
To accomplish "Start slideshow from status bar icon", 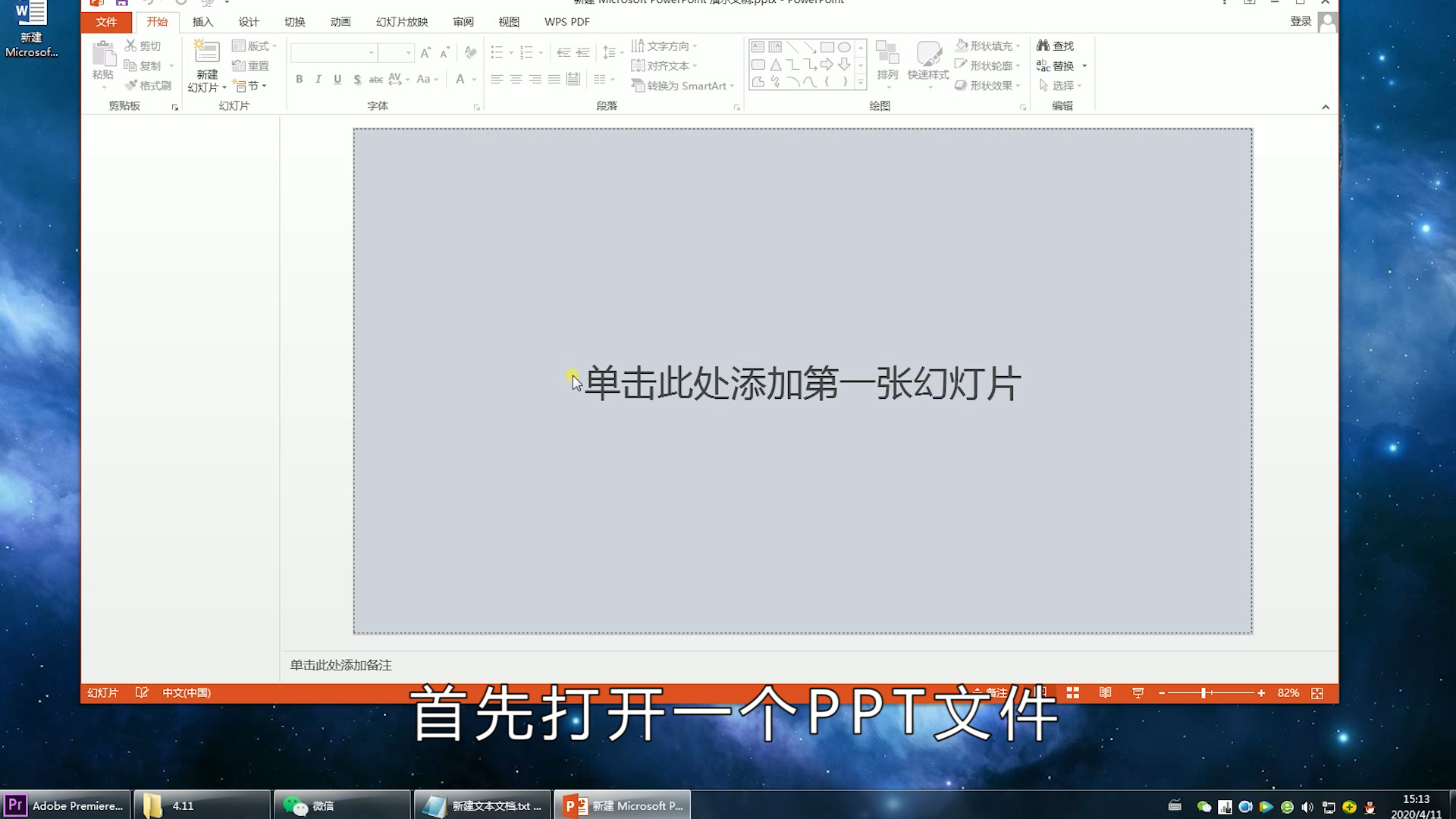I will (1137, 693).
